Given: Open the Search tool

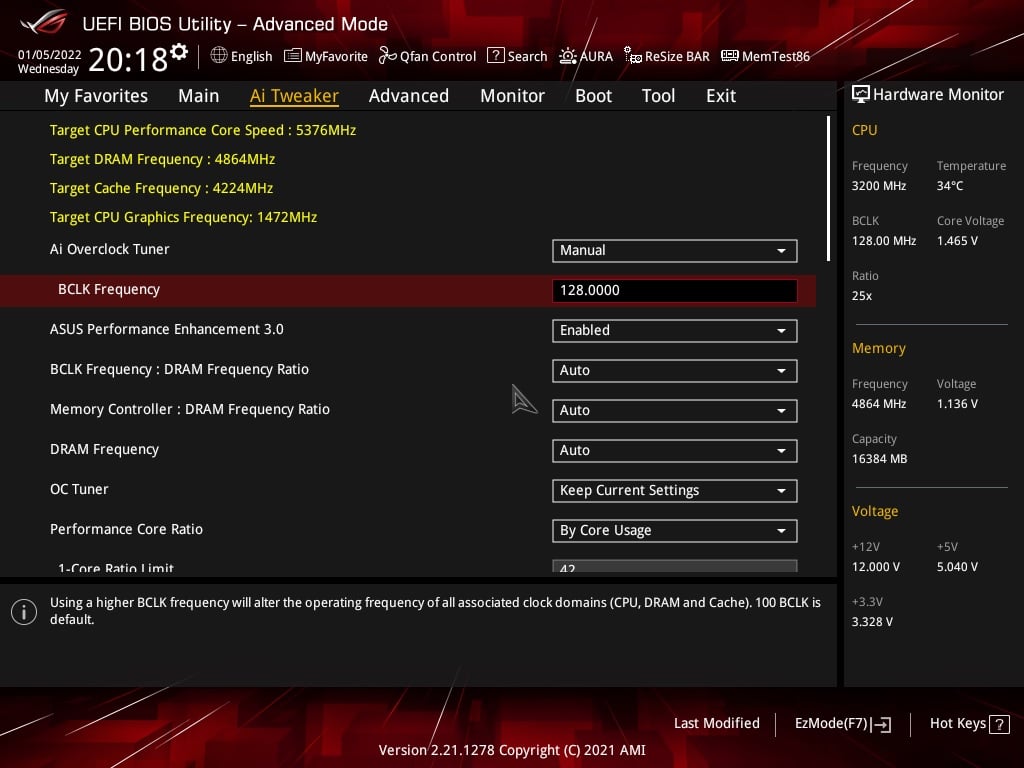Looking at the screenshot, I should click(516, 56).
